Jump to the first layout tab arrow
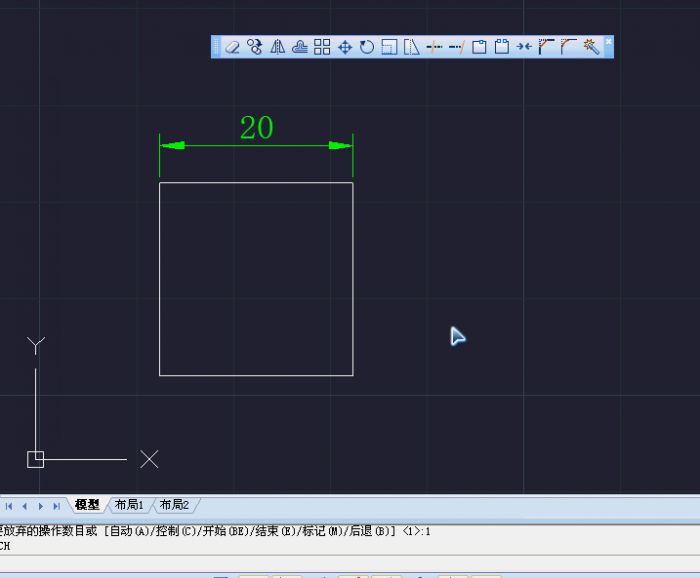The image size is (700, 578). pos(9,506)
